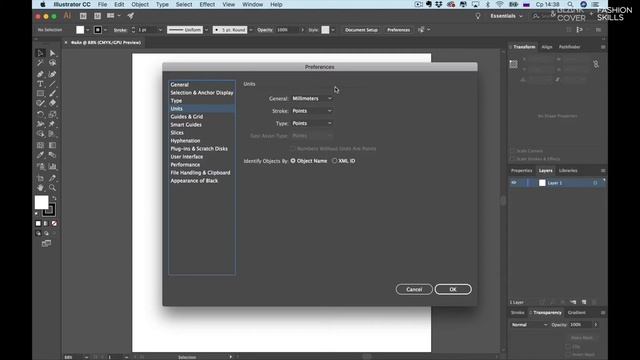The height and width of the screenshot is (360, 640).
Task: Switch to the Libraries tab
Action: pos(568,171)
